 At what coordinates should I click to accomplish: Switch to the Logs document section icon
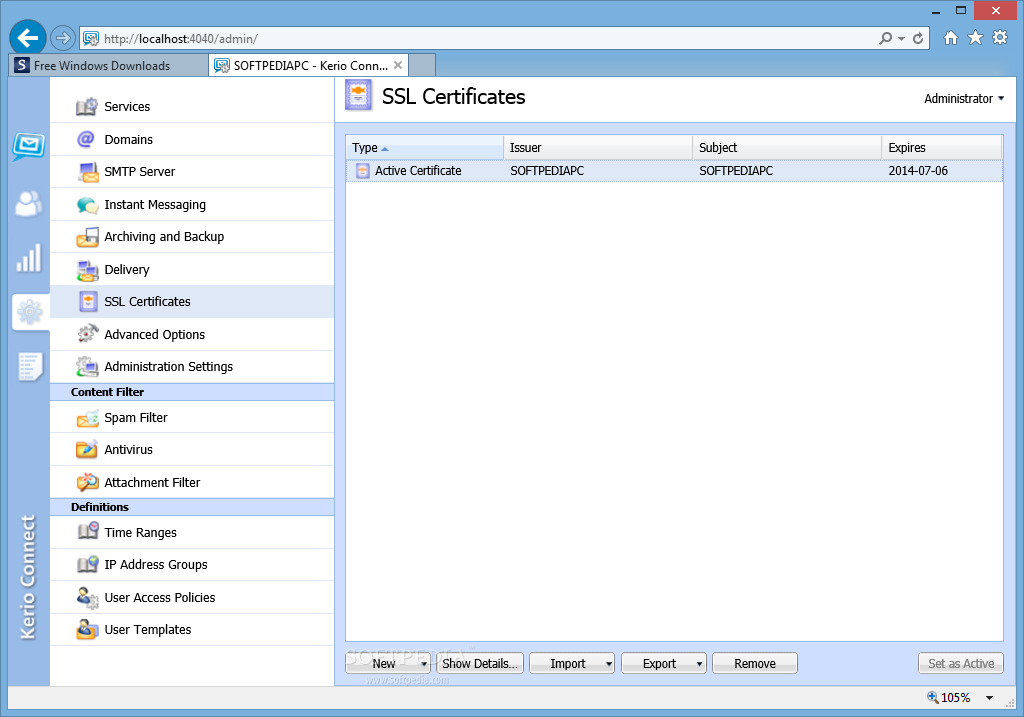pyautogui.click(x=30, y=366)
